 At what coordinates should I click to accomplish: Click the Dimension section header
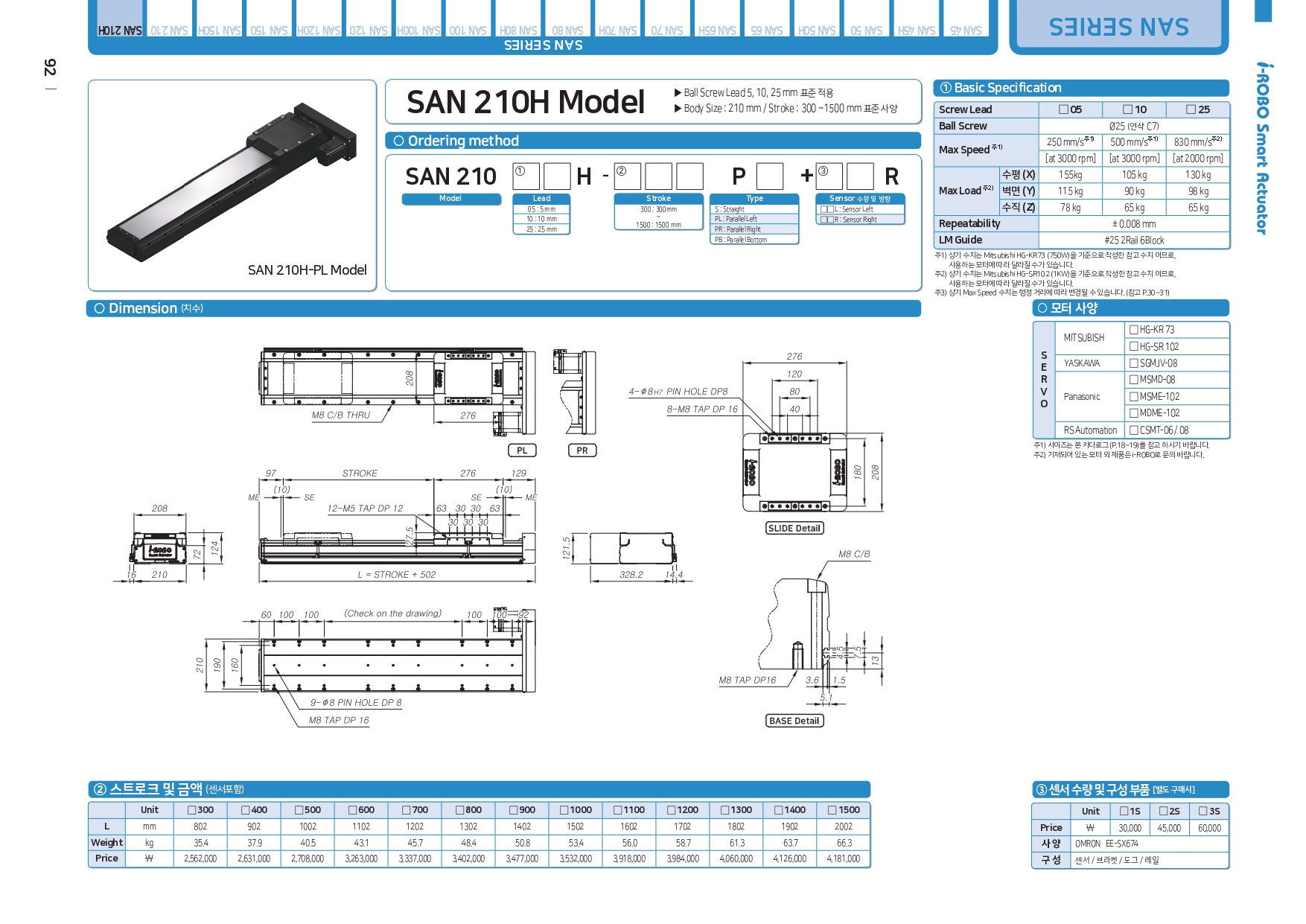[504, 308]
